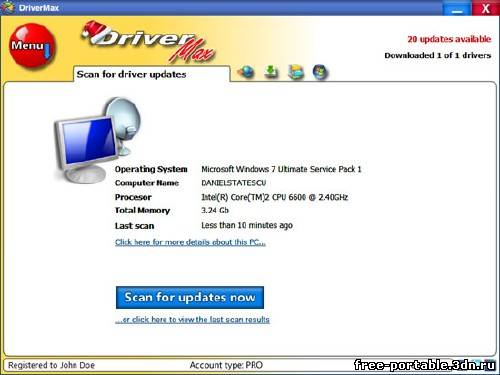The height and width of the screenshot is (375, 500).
Task: Select Microsoft Windows 7 Ultimate Service Pack 1 text
Action: point(281,169)
